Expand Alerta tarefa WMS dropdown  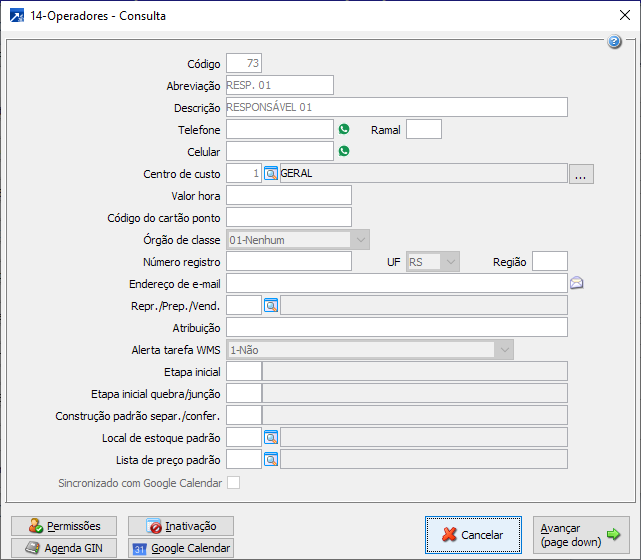point(504,349)
